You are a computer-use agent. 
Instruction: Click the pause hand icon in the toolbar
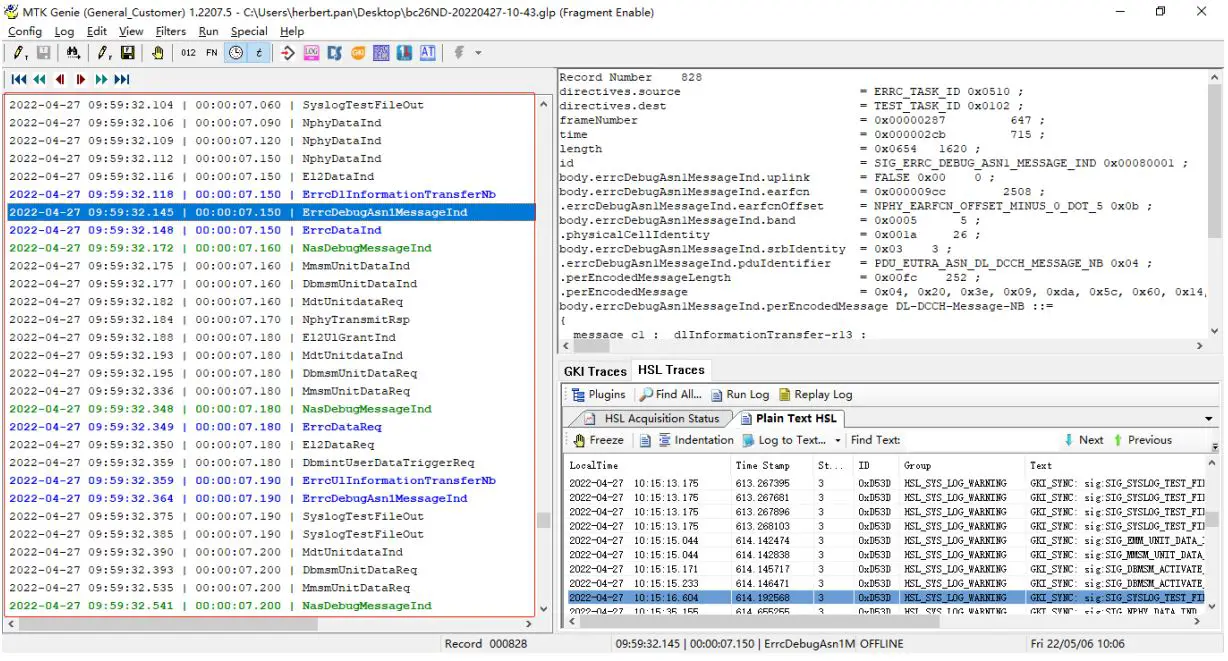pos(157,53)
